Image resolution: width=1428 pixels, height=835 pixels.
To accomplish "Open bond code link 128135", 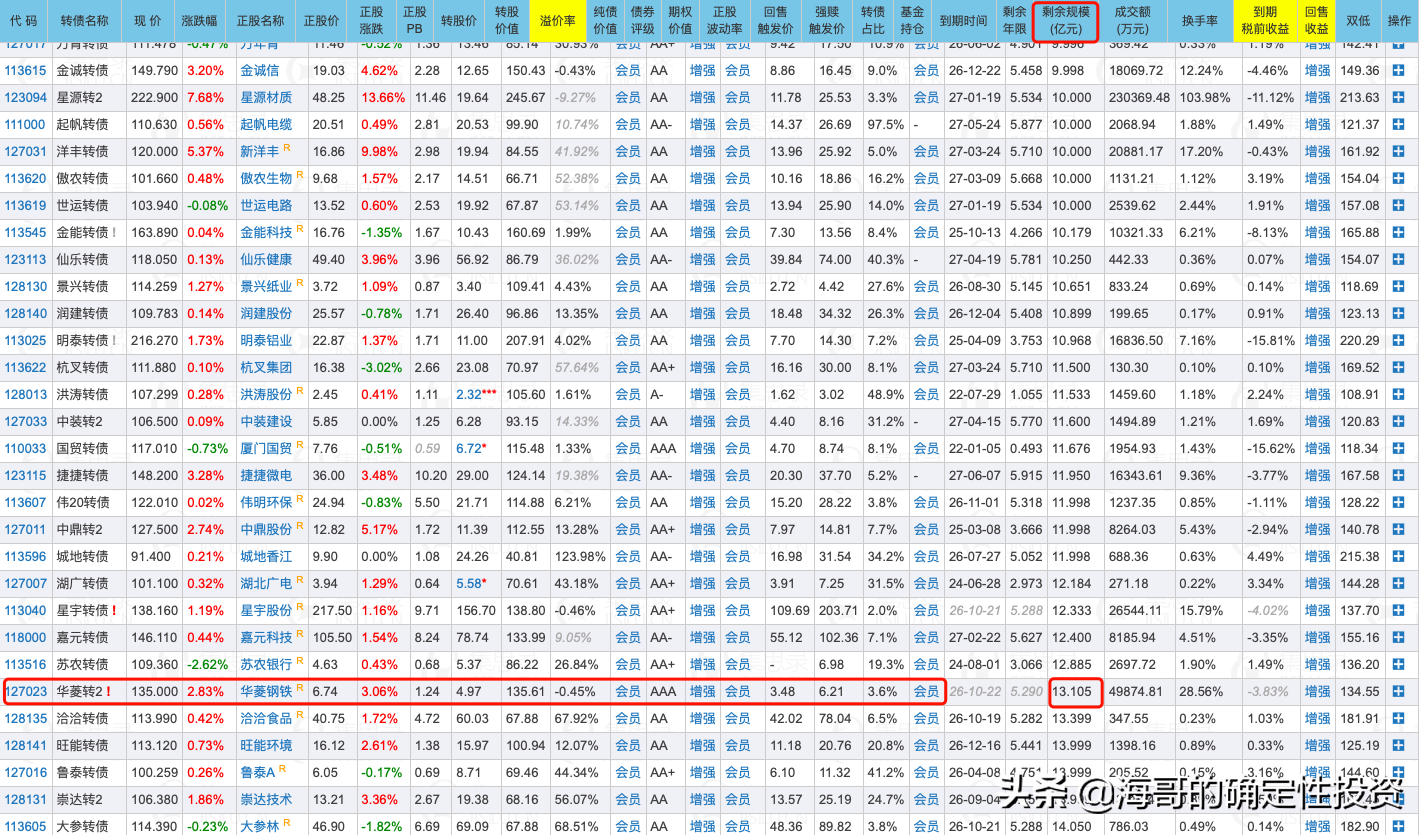I will 26,718.
